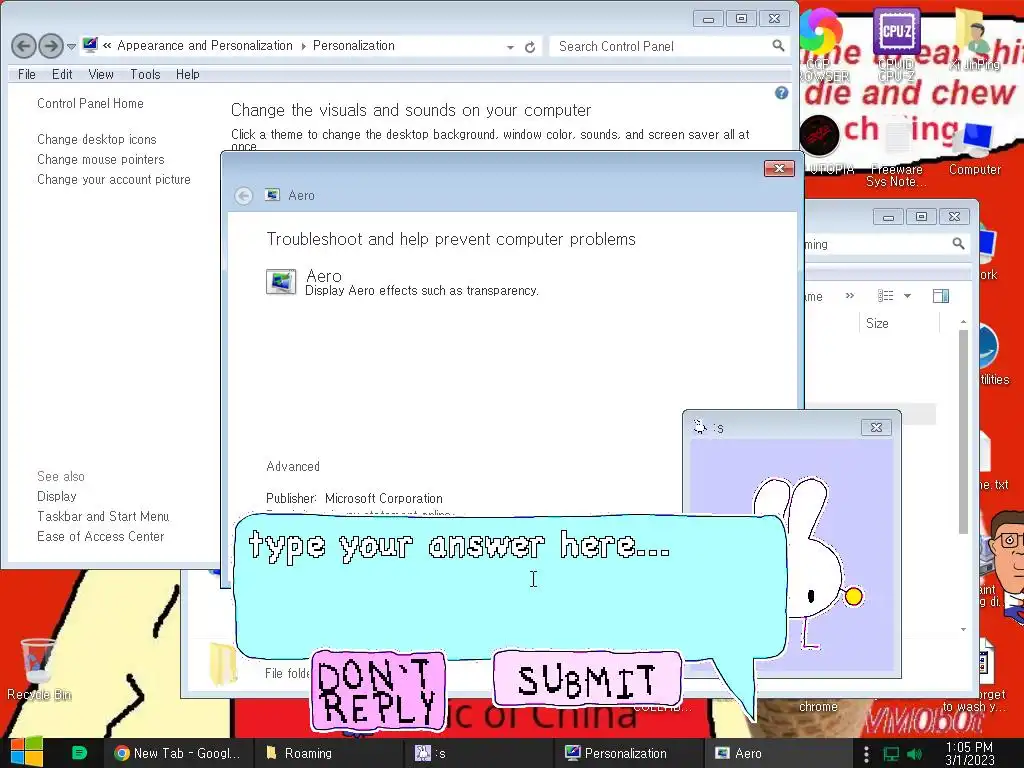This screenshot has width=1024, height=768.
Task: Open the Xi JinPing desktop folder icon
Action: coord(975,39)
